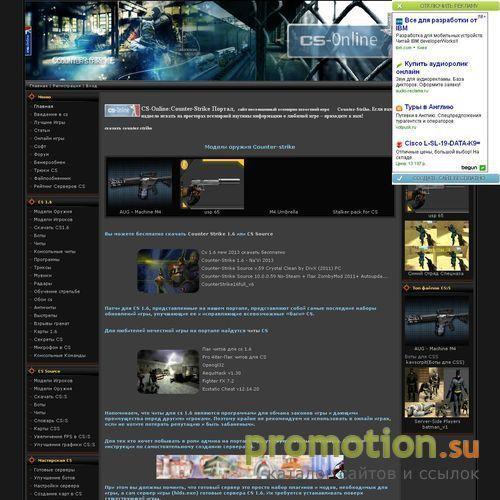
Task: Open Регистрация in top navigation bar
Action: pyautogui.click(x=67, y=86)
